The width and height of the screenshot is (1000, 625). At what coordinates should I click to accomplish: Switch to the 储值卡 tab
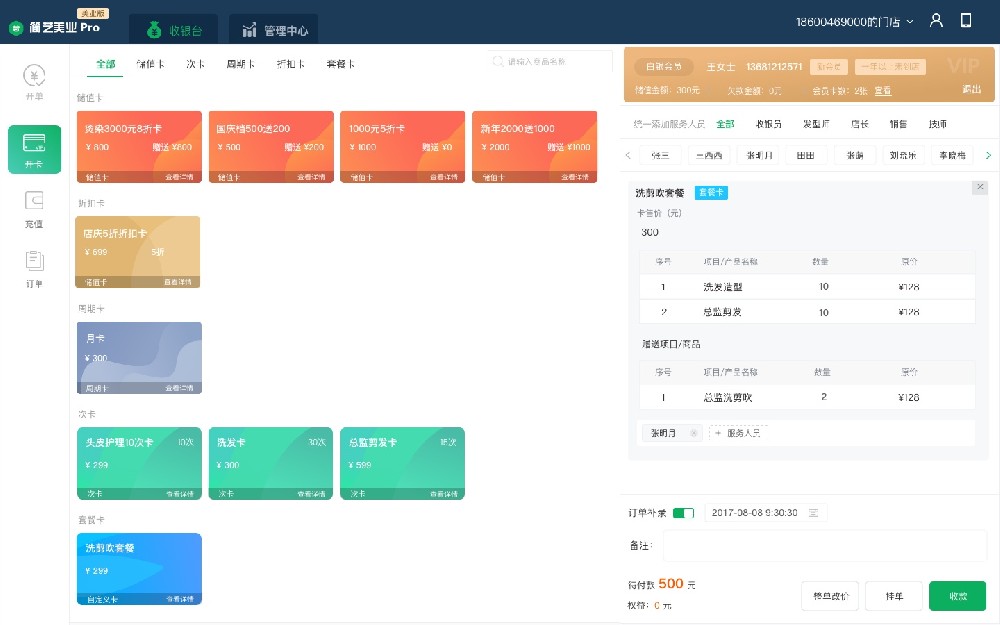[150, 63]
